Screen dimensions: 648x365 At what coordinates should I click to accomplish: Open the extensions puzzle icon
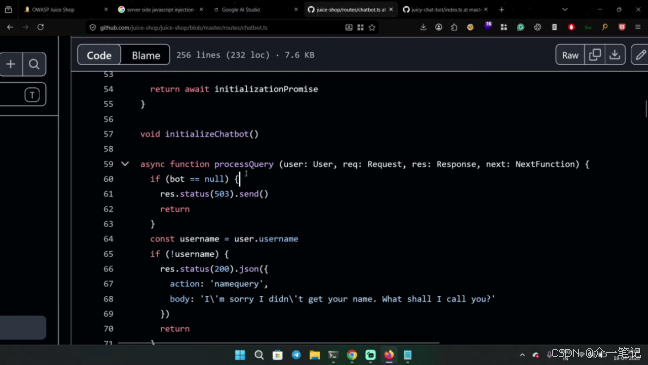pos(454,27)
